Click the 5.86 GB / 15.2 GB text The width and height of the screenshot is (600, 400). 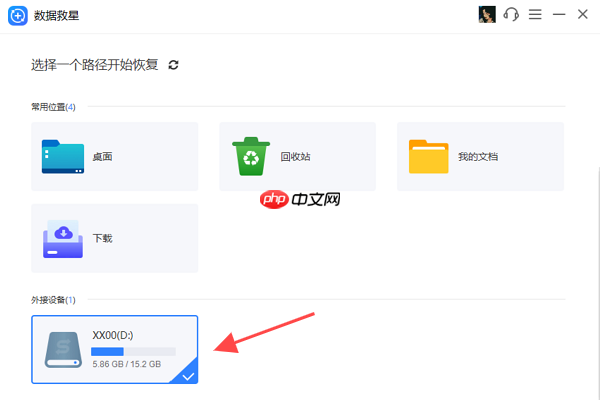coord(127,364)
